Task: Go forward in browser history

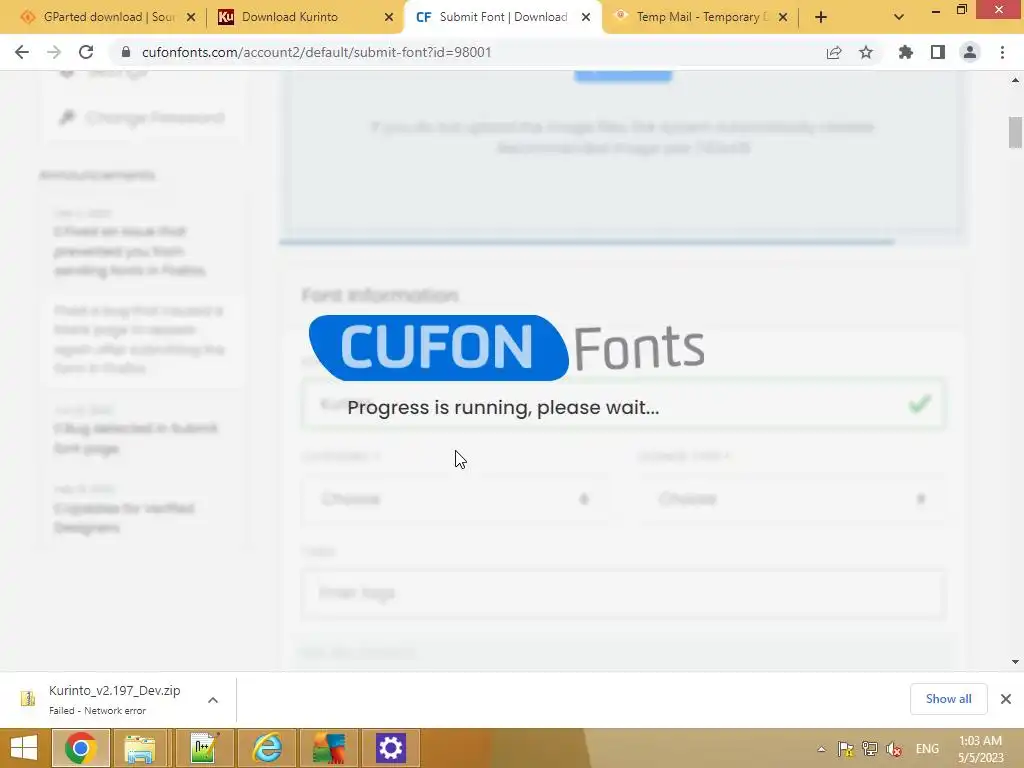Action: click(54, 52)
